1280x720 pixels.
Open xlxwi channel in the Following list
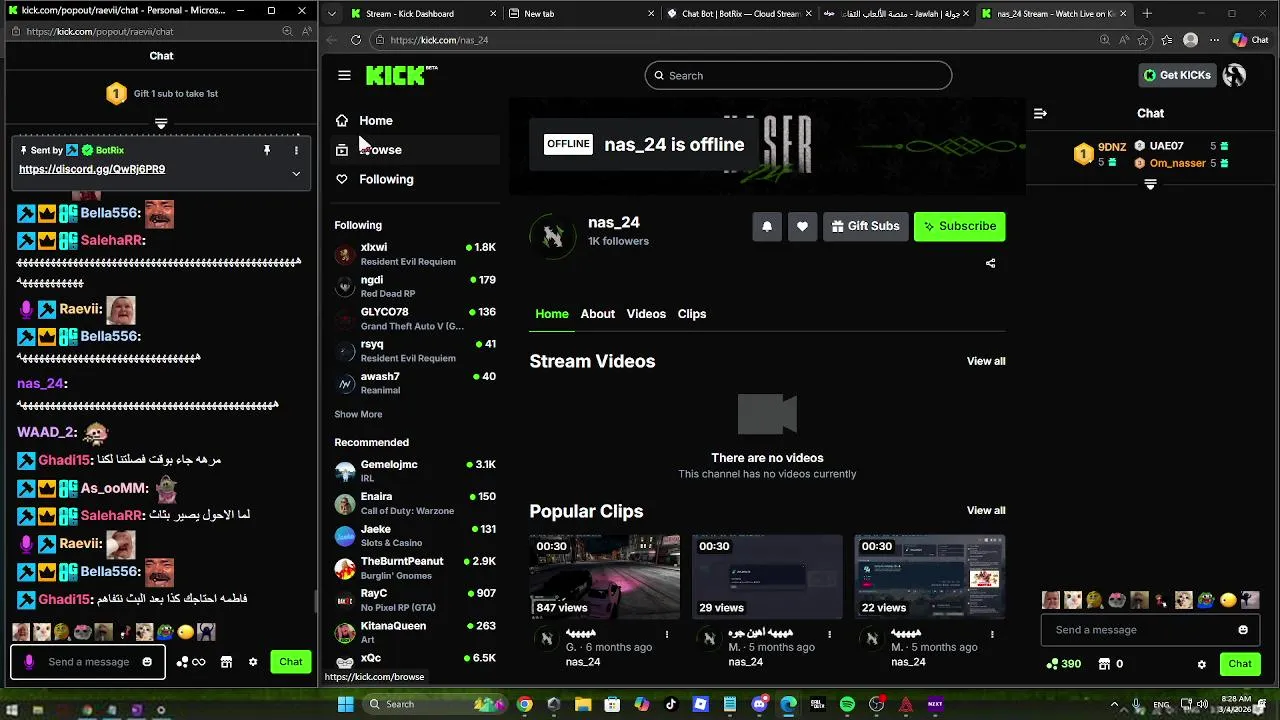pos(415,254)
